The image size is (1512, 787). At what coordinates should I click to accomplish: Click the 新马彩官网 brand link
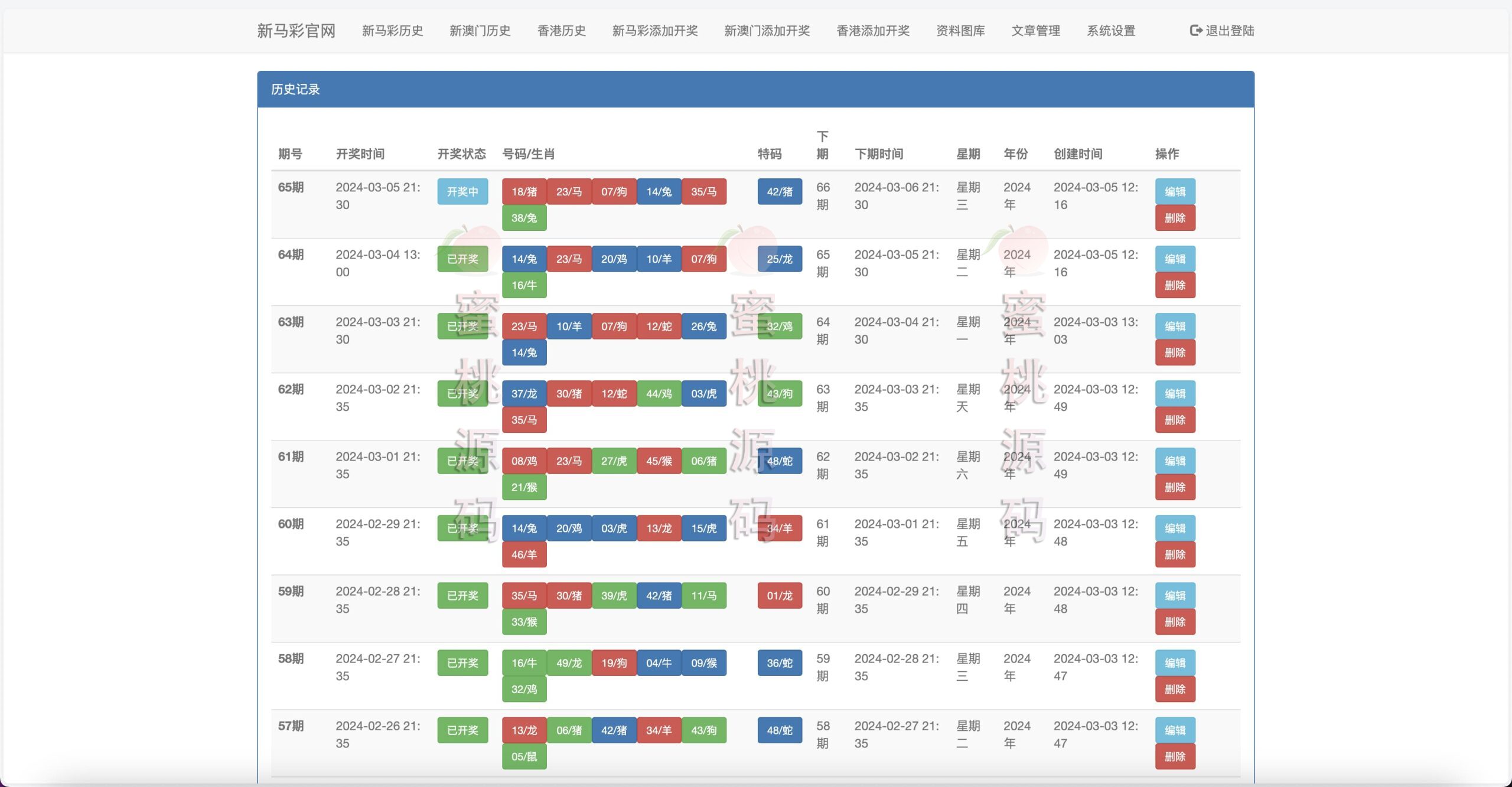(x=296, y=31)
